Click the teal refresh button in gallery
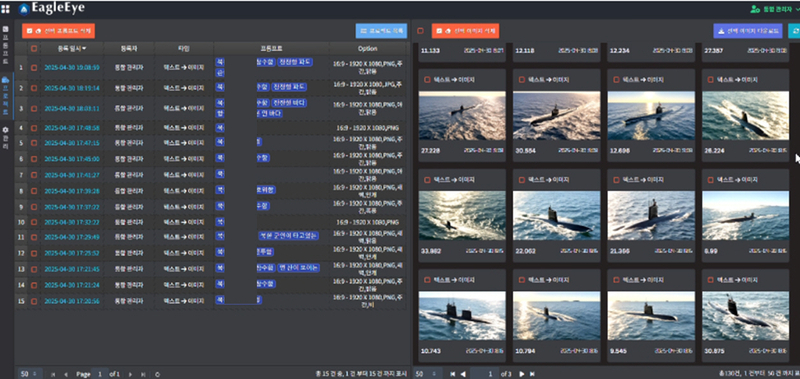 (x=794, y=31)
